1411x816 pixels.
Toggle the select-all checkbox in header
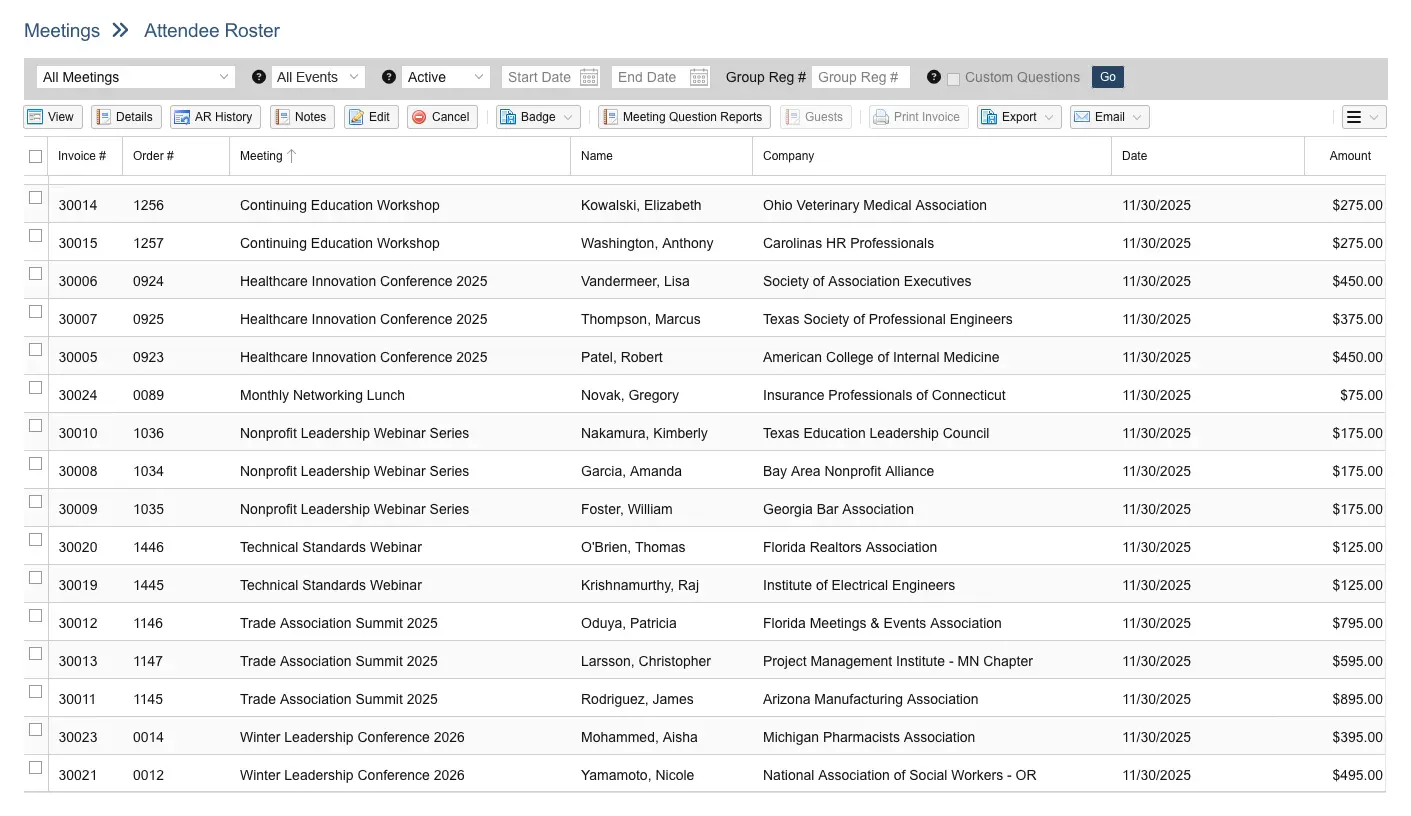coord(35,156)
